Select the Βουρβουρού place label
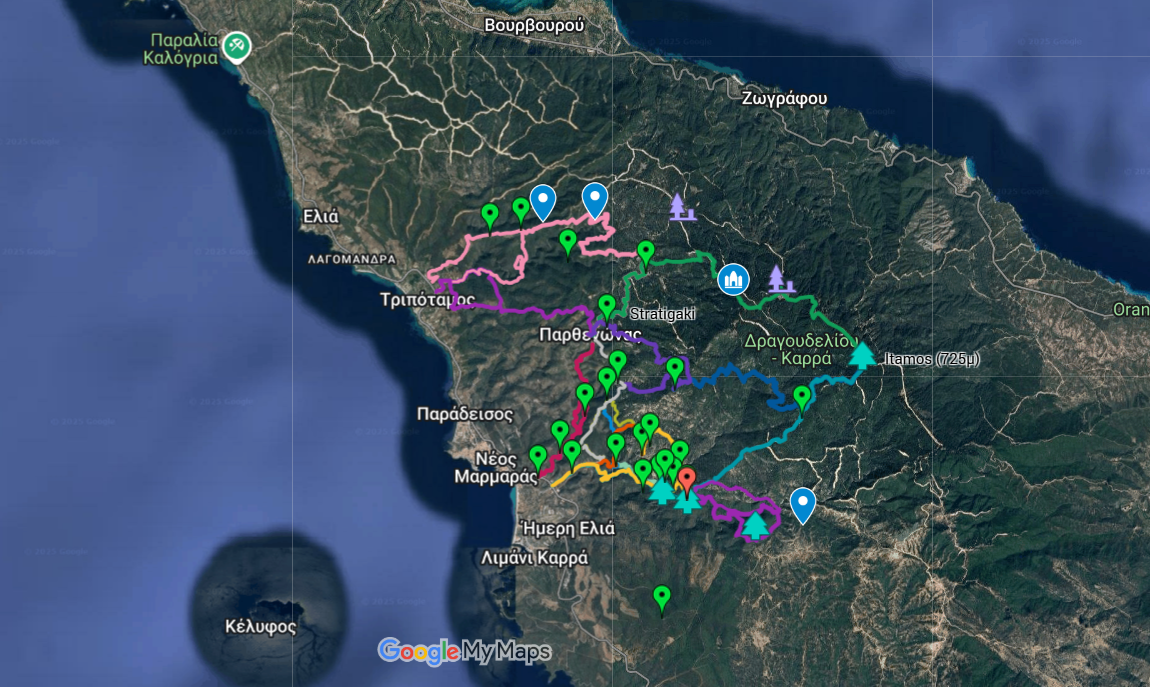Screen dimensions: 1150x687 pyautogui.click(x=533, y=25)
